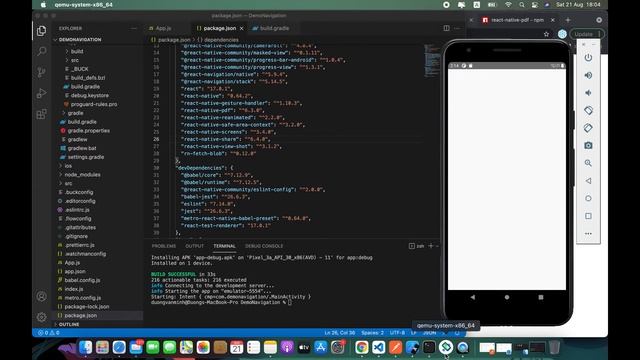Open Finder from the Dock

pos(85,347)
